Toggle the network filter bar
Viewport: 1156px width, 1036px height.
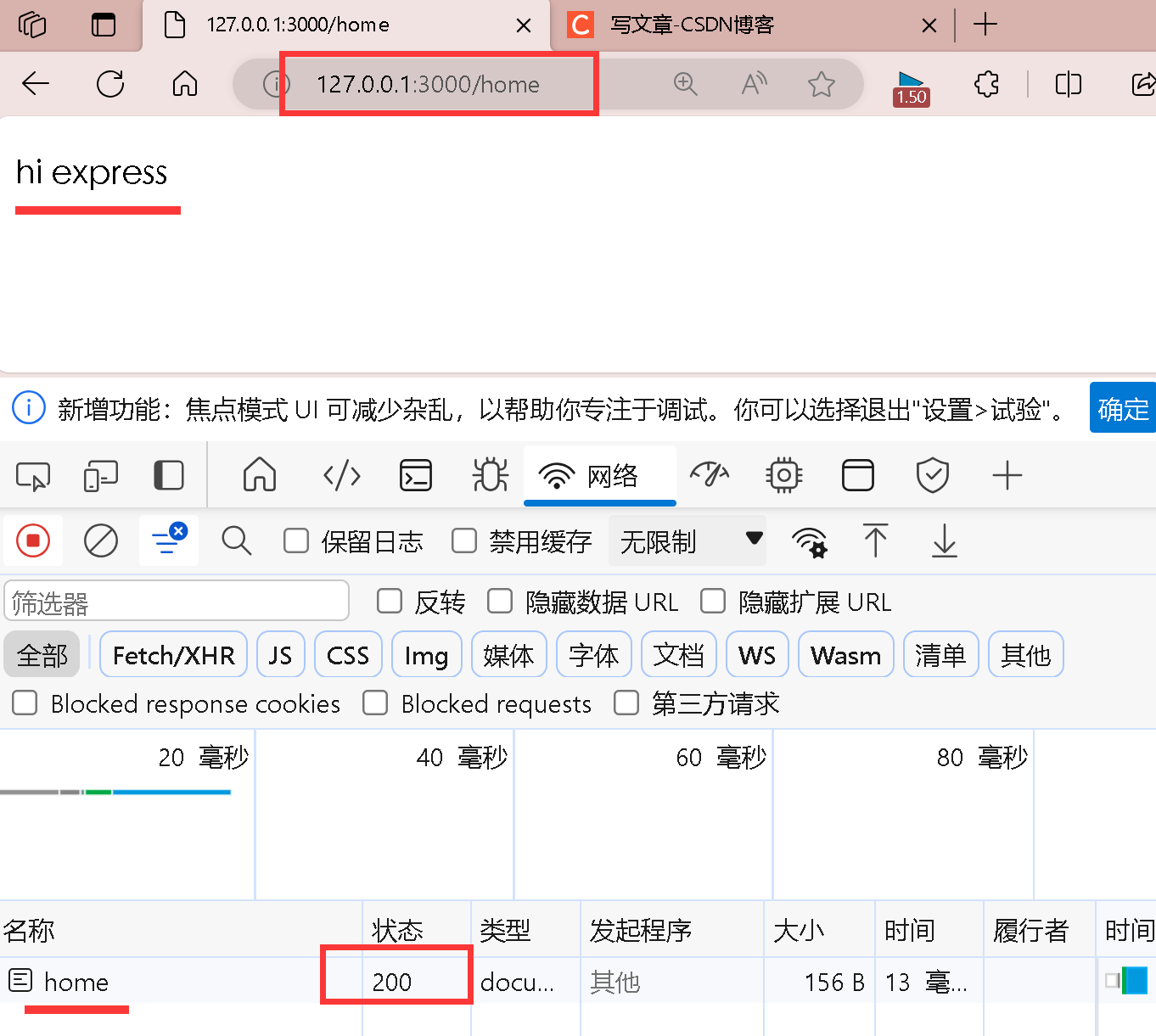coord(169,540)
